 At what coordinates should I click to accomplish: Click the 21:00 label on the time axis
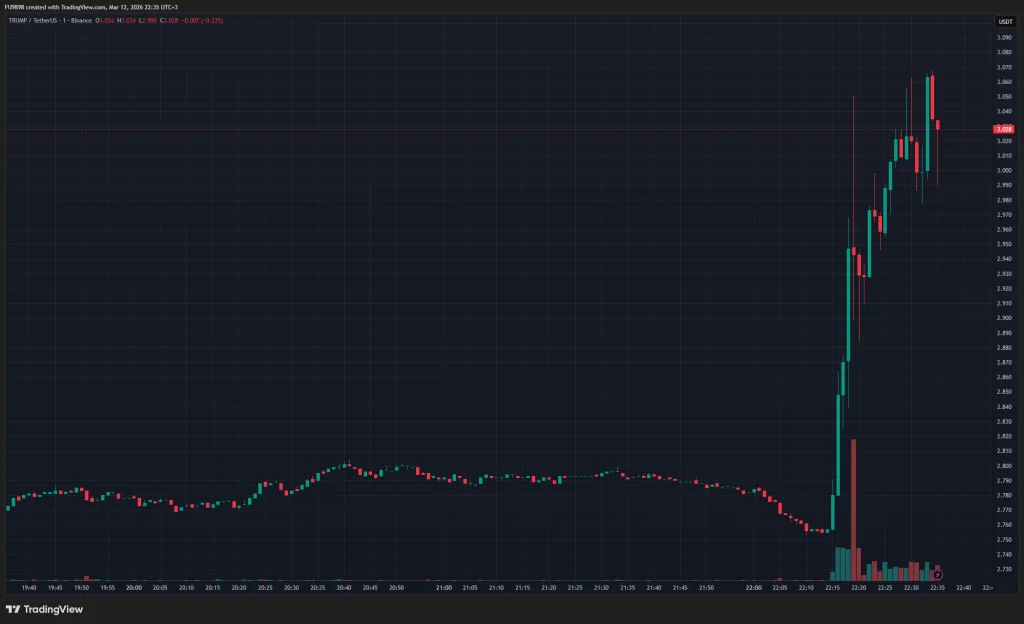click(x=443, y=588)
